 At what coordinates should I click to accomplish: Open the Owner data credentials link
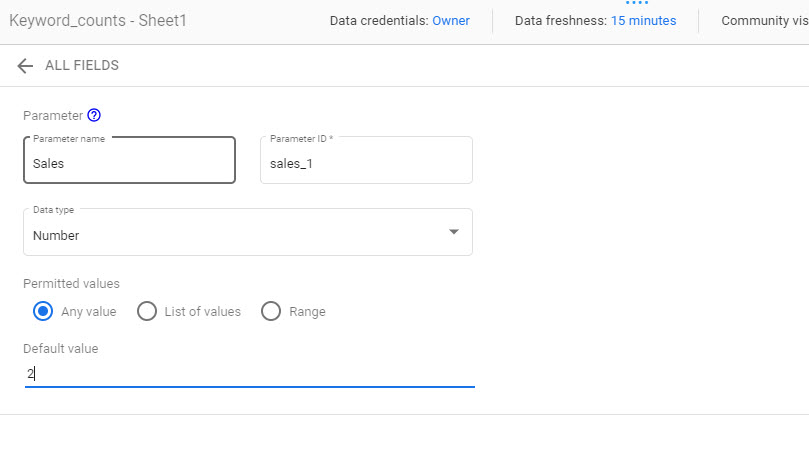[x=451, y=21]
